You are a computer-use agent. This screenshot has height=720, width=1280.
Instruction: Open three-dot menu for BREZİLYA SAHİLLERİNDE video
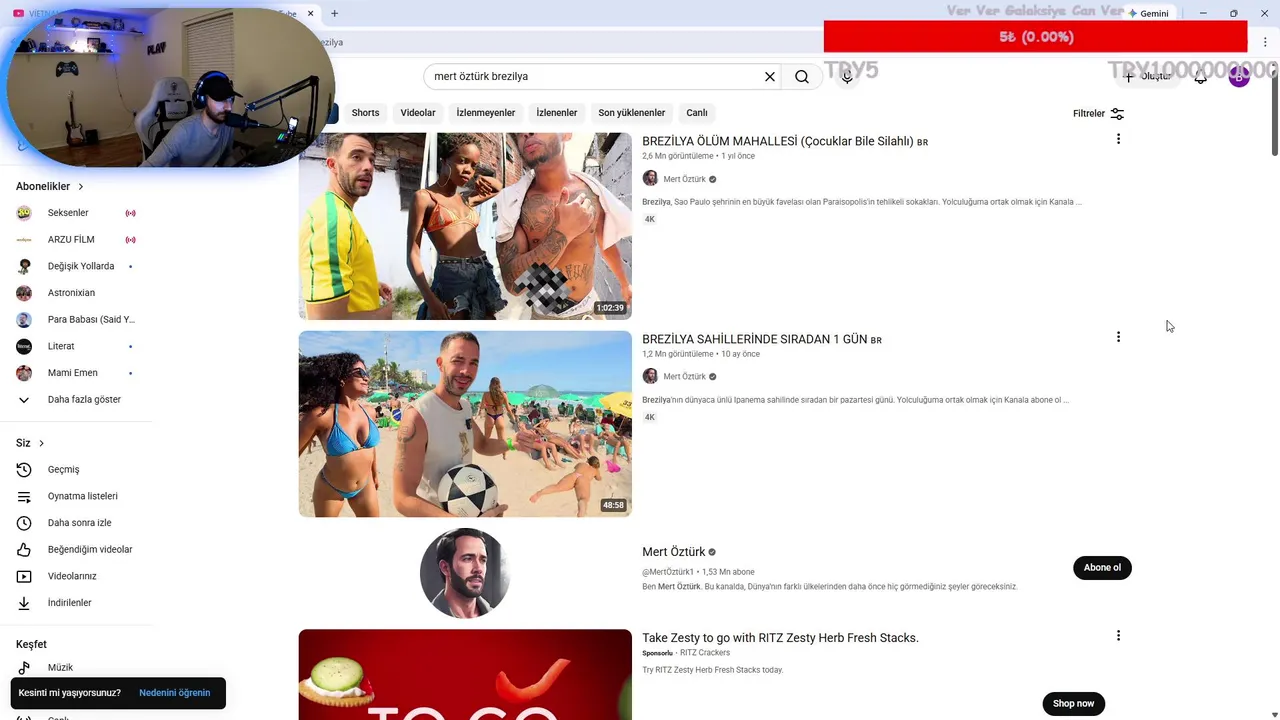(x=1118, y=337)
